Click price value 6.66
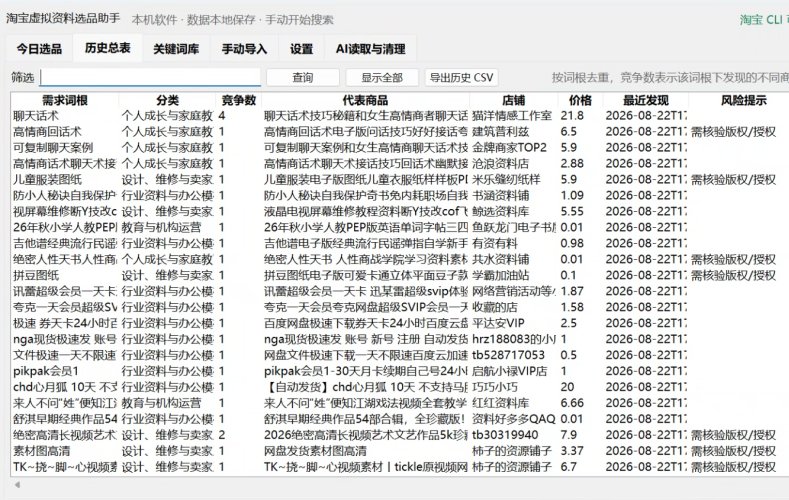Viewport: 789px width, 500px height. 572,403
